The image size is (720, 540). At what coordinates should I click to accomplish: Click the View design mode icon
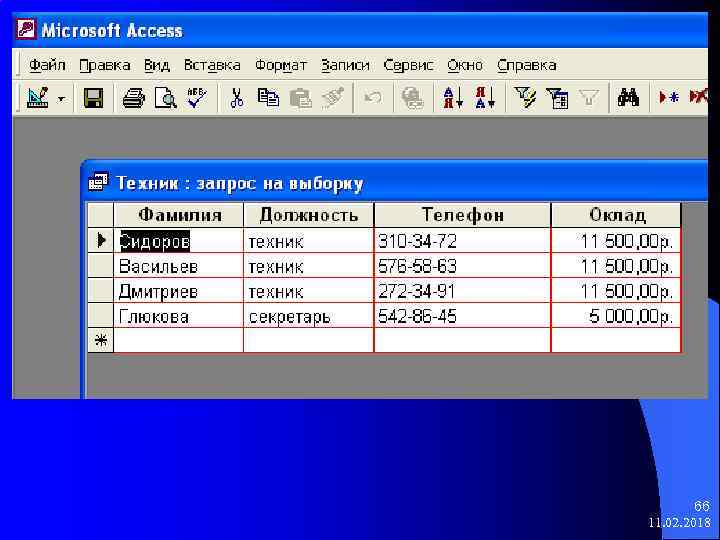pos(38,98)
